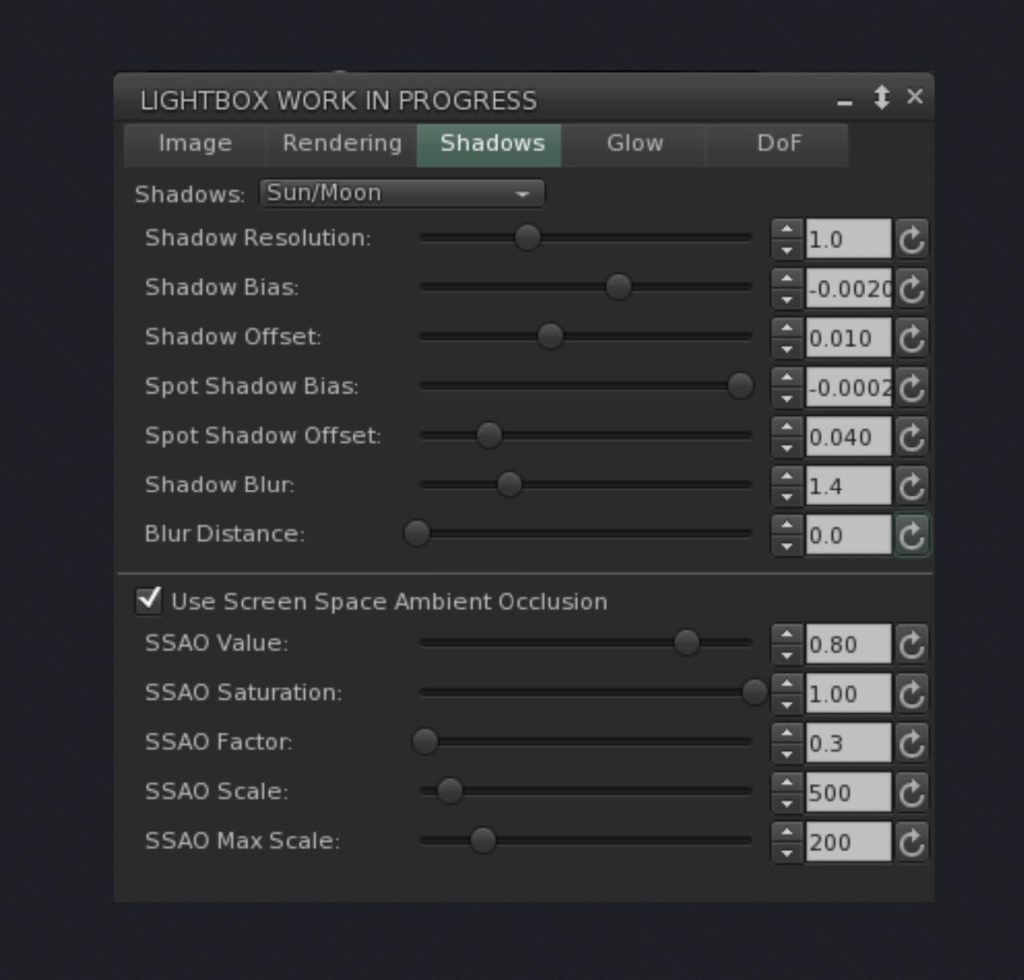Toggle the Lightbox panel dock arrow icon
Image resolution: width=1024 pixels, height=980 pixels.
pyautogui.click(x=881, y=98)
